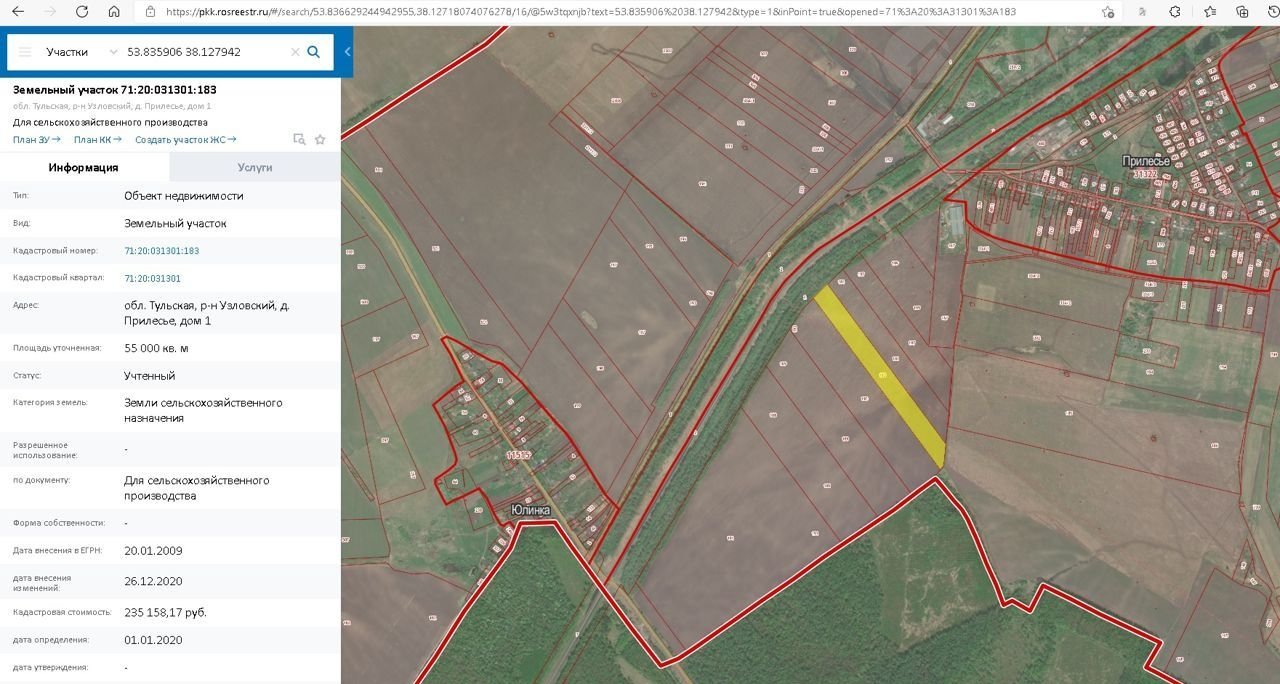The height and width of the screenshot is (684, 1280).
Task: Open cadastral quarter 71:20:031301 link
Action: 152,278
